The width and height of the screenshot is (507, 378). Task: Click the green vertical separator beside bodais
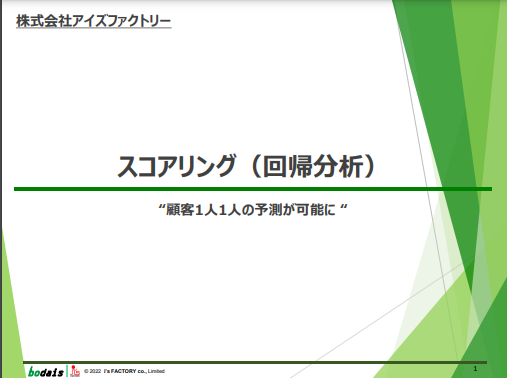click(67, 371)
